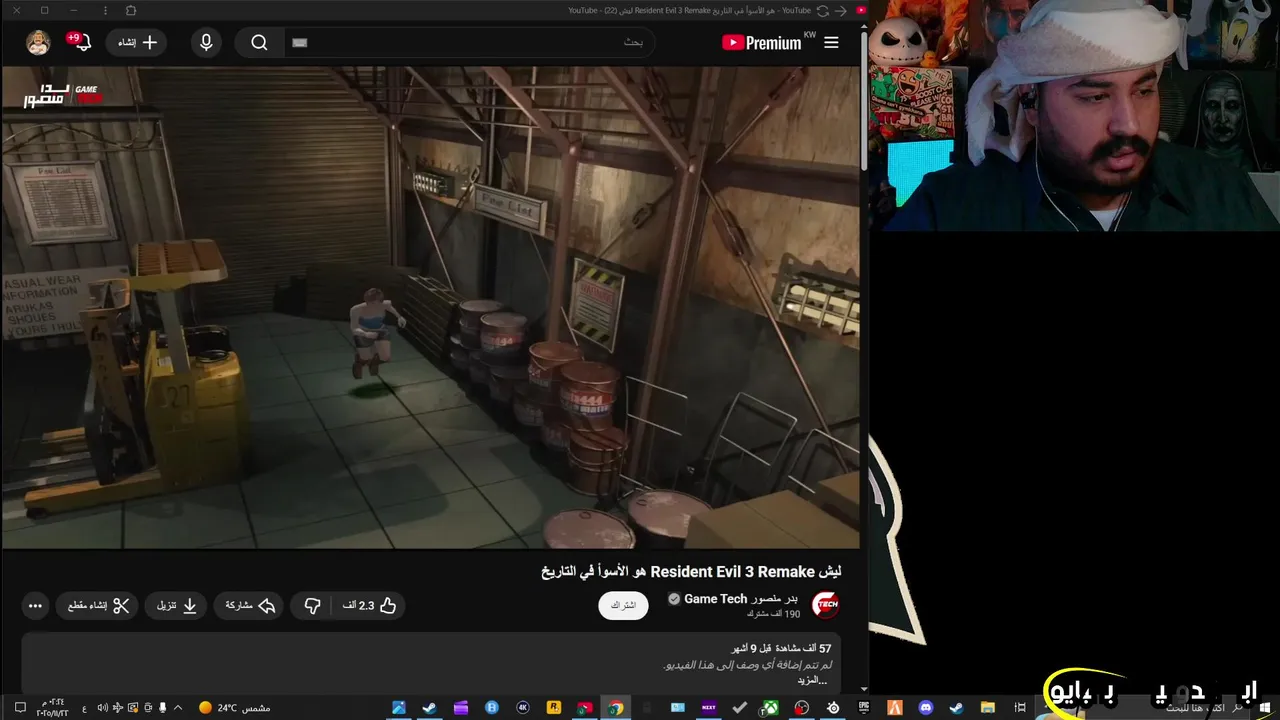The width and height of the screenshot is (1280, 720).
Task: Open the Xbox app from the taskbar
Action: [770, 708]
